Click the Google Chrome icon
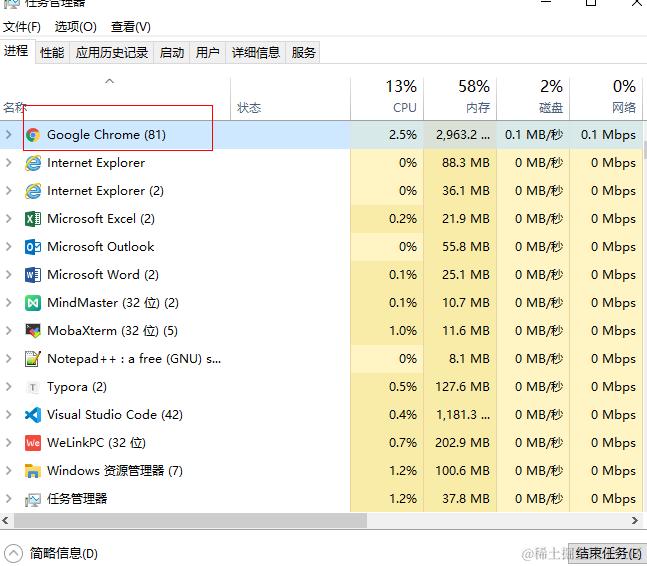The width and height of the screenshot is (647, 566). pyautogui.click(x=33, y=135)
